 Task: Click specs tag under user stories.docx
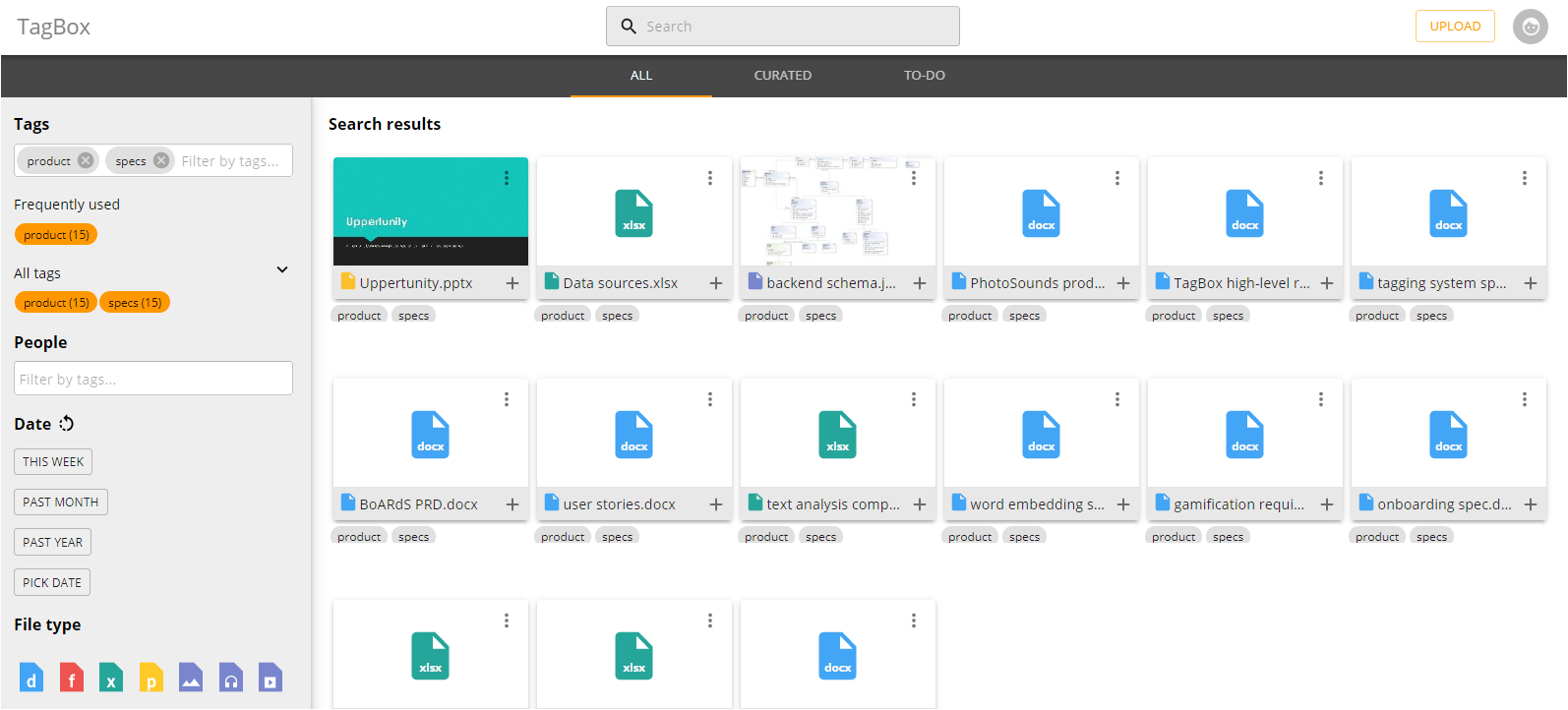(x=618, y=536)
